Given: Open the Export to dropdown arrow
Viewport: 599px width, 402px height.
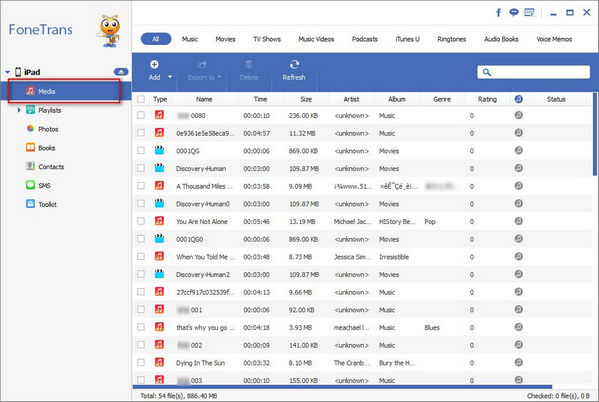Looking at the screenshot, I should pyautogui.click(x=220, y=77).
